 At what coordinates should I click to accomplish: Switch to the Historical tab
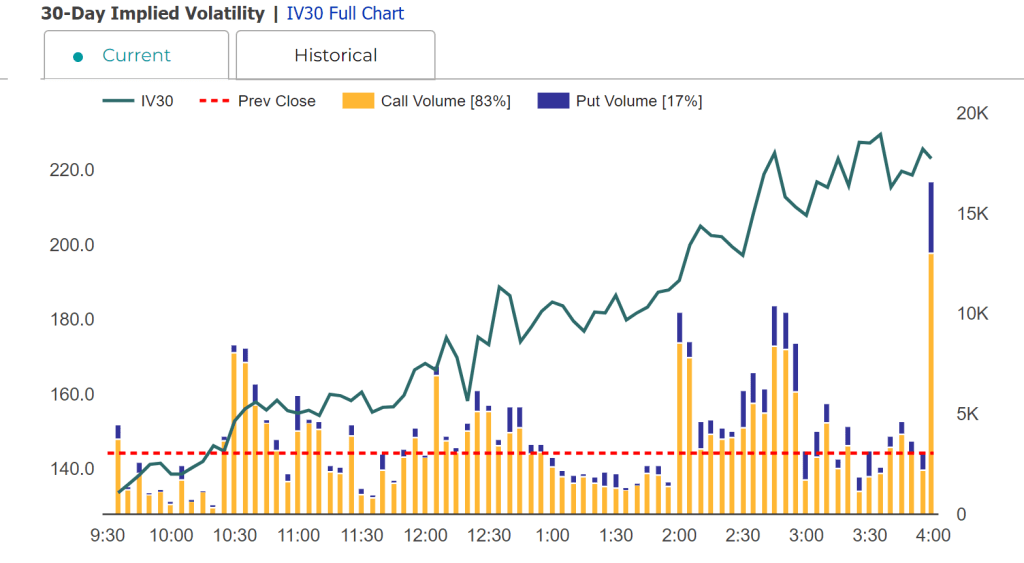[335, 55]
